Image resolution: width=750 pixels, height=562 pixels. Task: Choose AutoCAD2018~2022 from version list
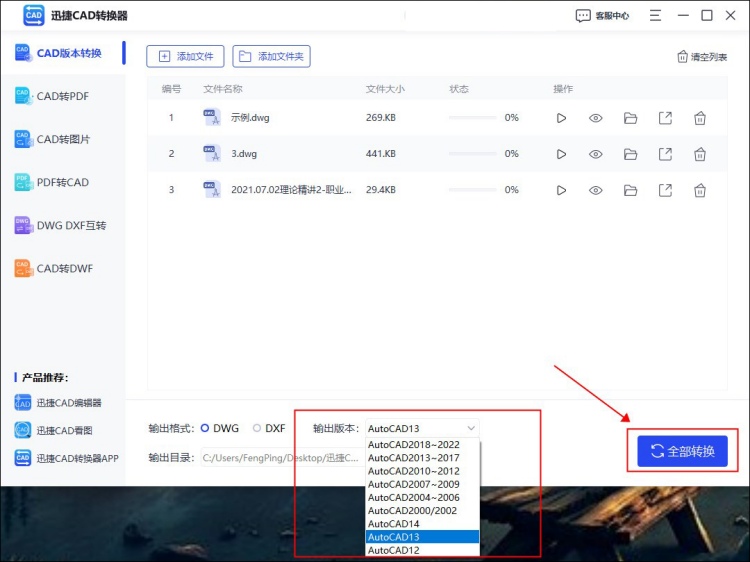[422, 445]
